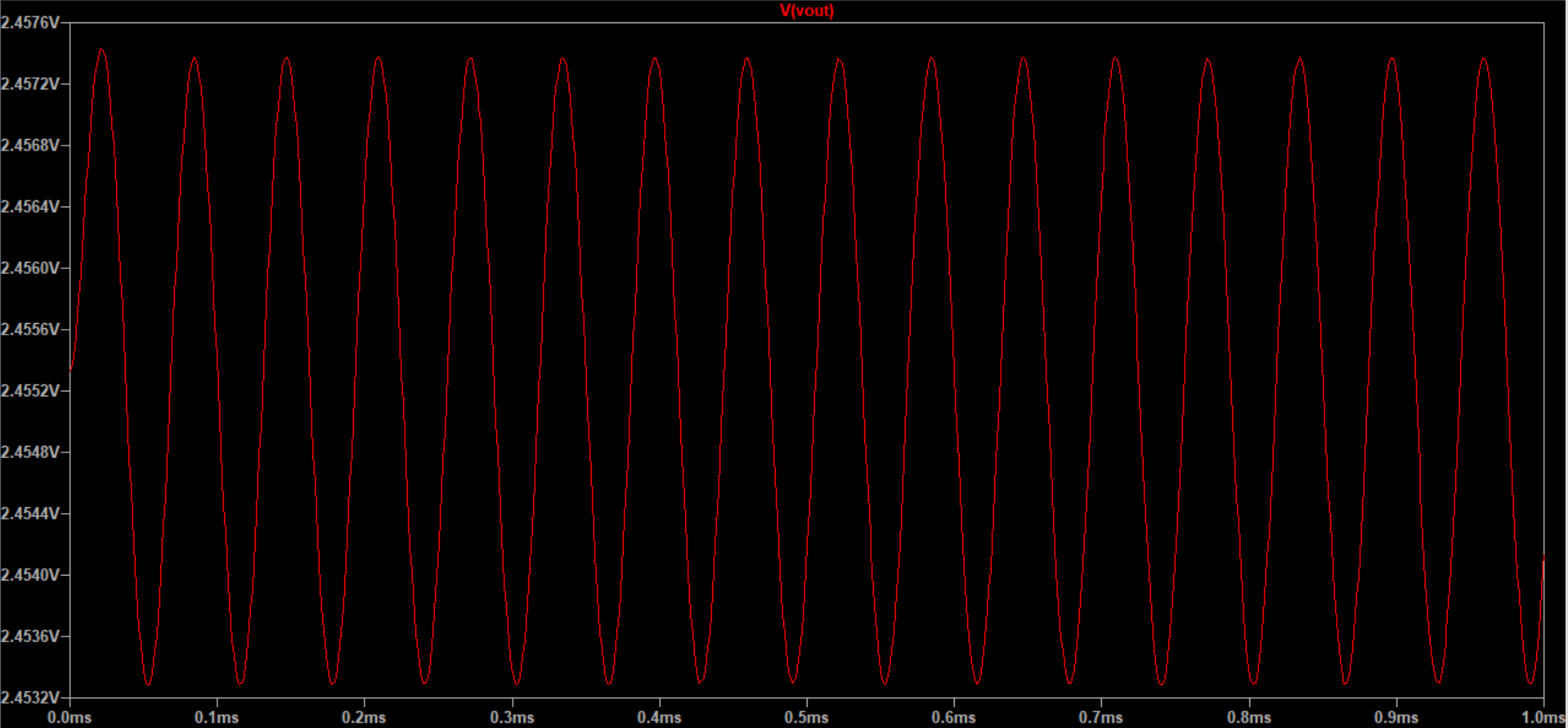Click the 2.4564V axis label

[30, 207]
